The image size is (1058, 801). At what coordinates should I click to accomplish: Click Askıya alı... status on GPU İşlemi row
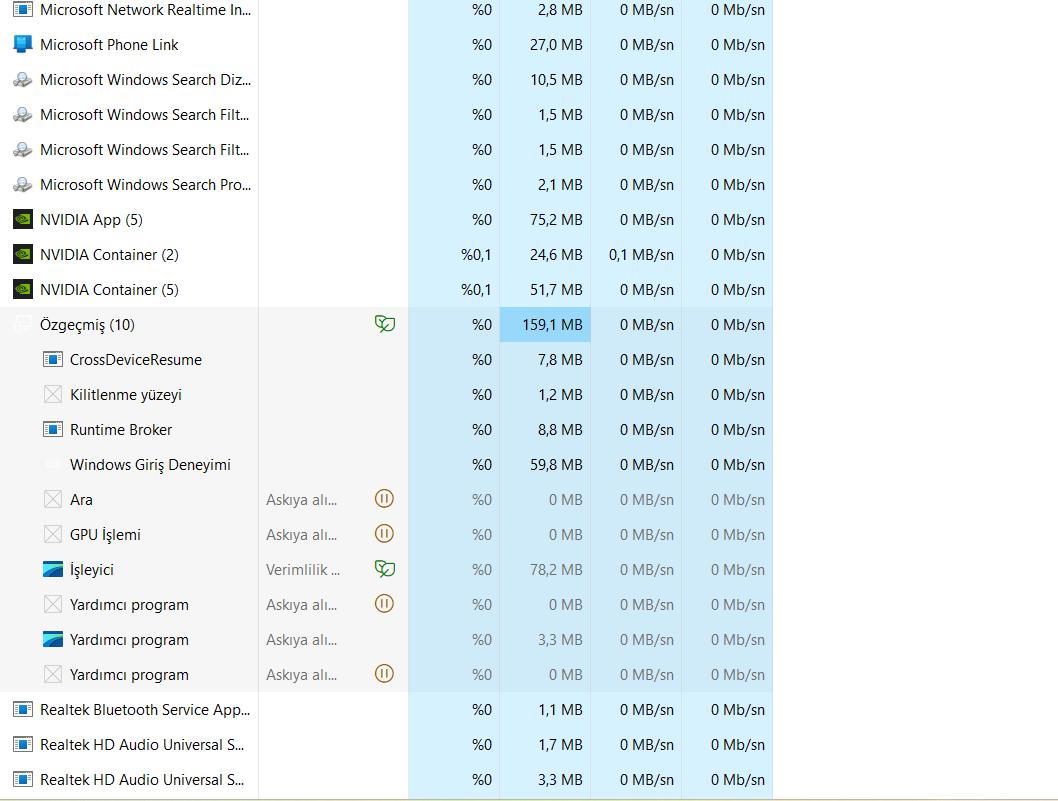pos(302,535)
